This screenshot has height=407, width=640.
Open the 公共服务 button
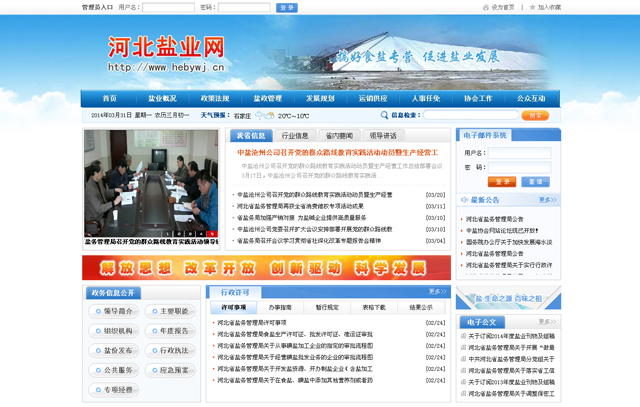tap(113, 370)
